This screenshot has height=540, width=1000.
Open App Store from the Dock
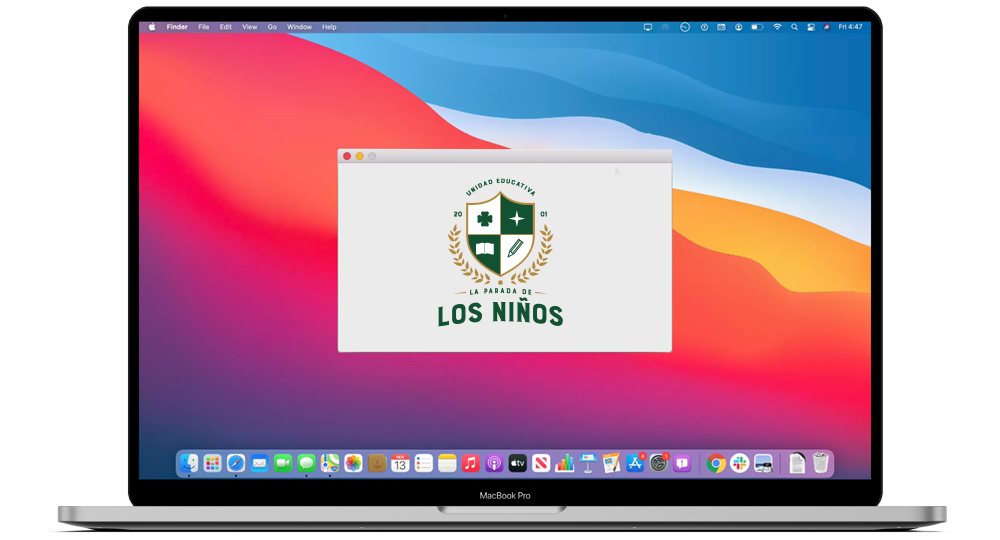point(635,463)
